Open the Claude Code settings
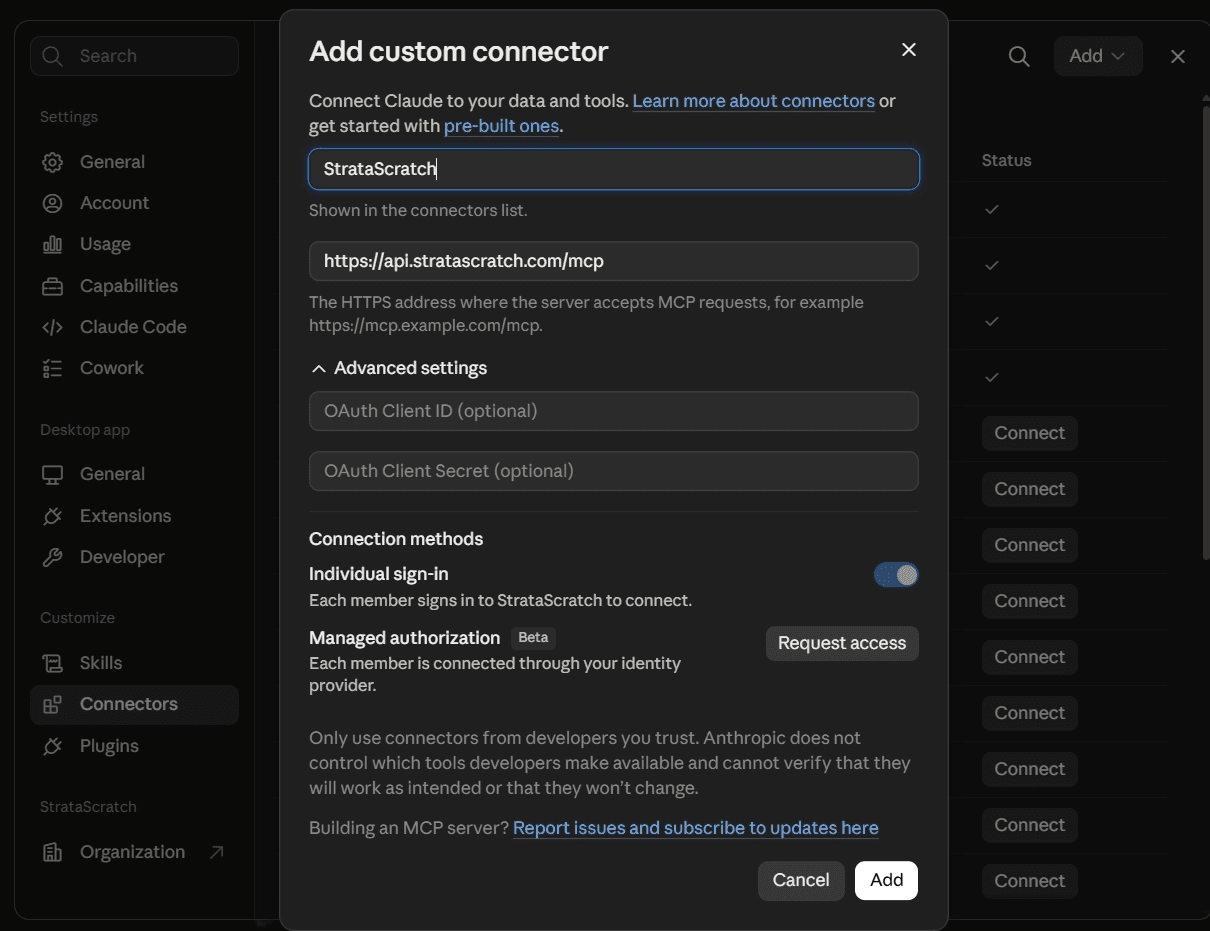Screen dimensions: 1210x931 tap(135, 327)
